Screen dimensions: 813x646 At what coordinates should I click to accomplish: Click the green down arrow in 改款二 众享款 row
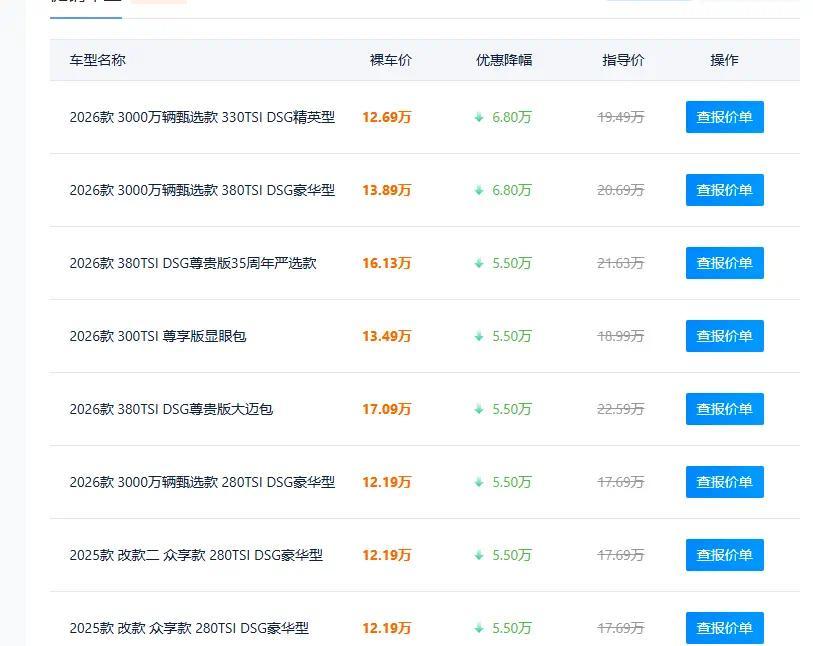click(479, 556)
